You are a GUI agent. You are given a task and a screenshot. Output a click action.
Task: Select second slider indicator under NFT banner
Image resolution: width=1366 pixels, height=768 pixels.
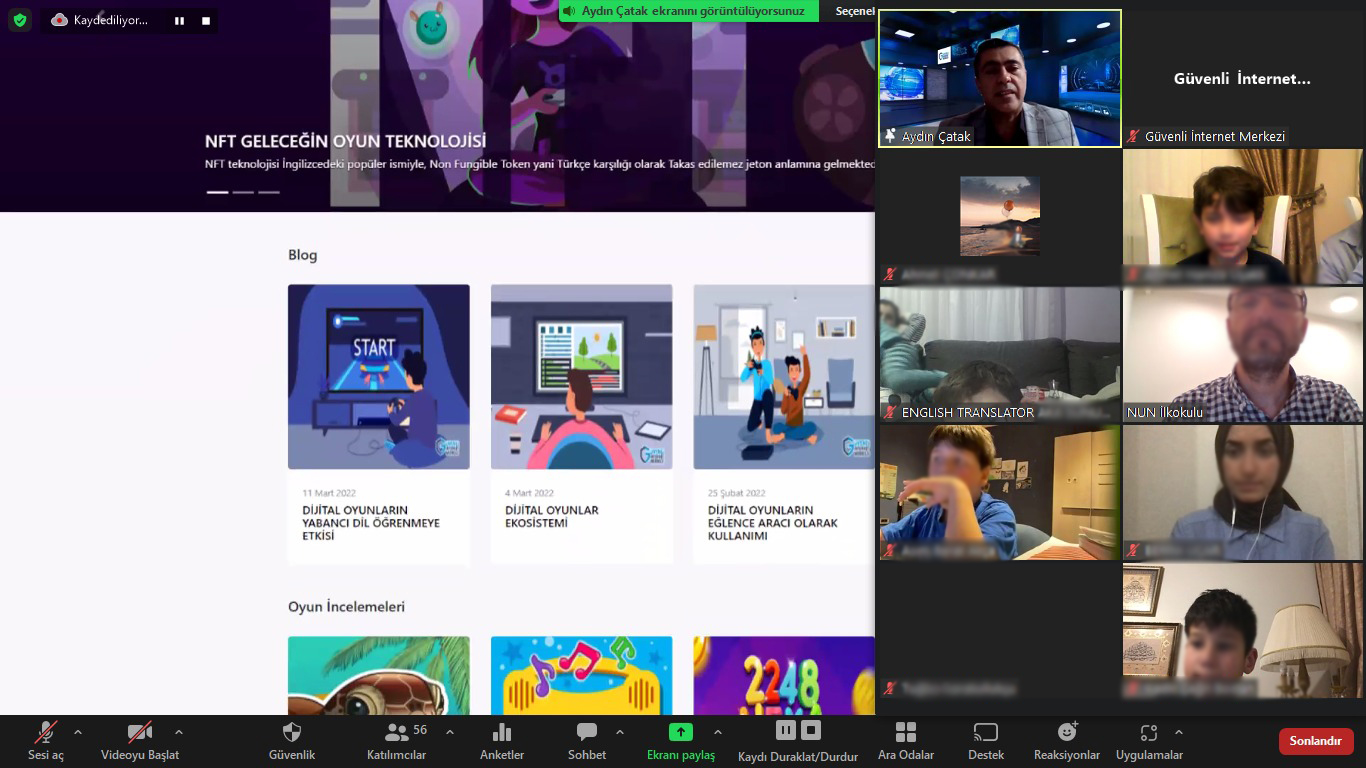pyautogui.click(x=243, y=191)
